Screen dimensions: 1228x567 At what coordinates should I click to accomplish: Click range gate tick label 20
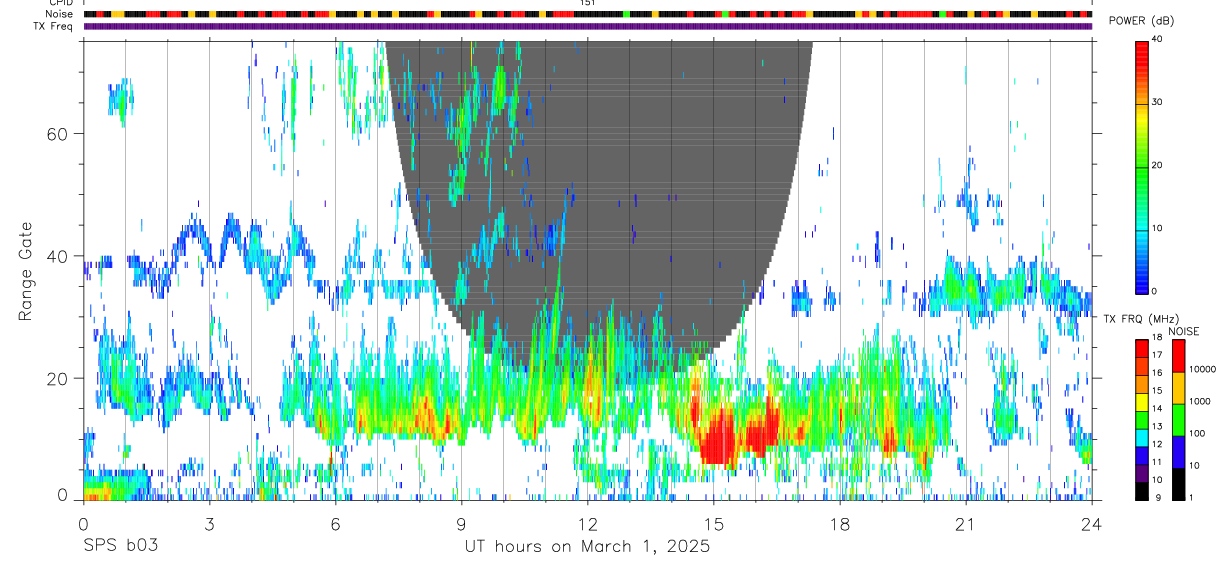click(58, 378)
